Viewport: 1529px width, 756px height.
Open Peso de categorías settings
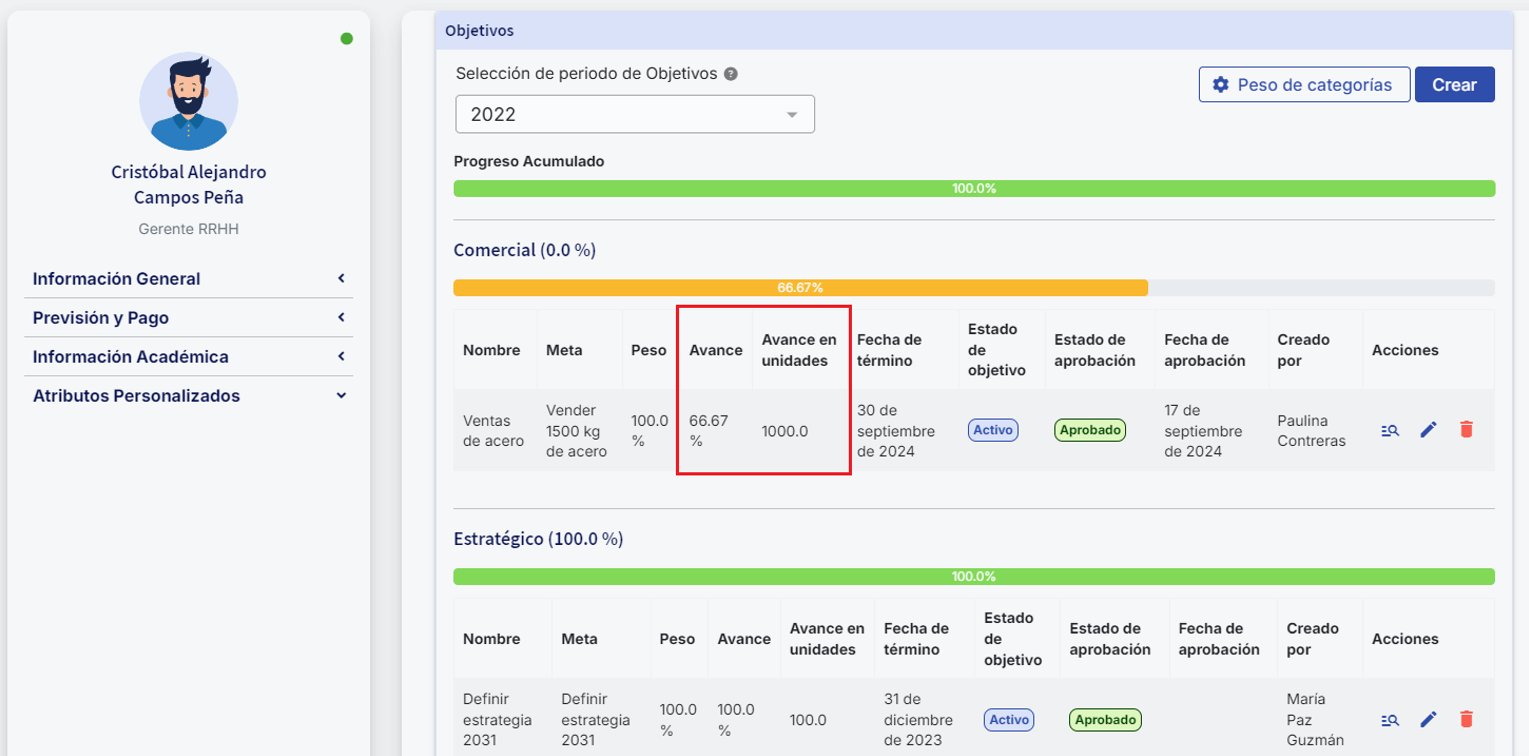click(1304, 85)
